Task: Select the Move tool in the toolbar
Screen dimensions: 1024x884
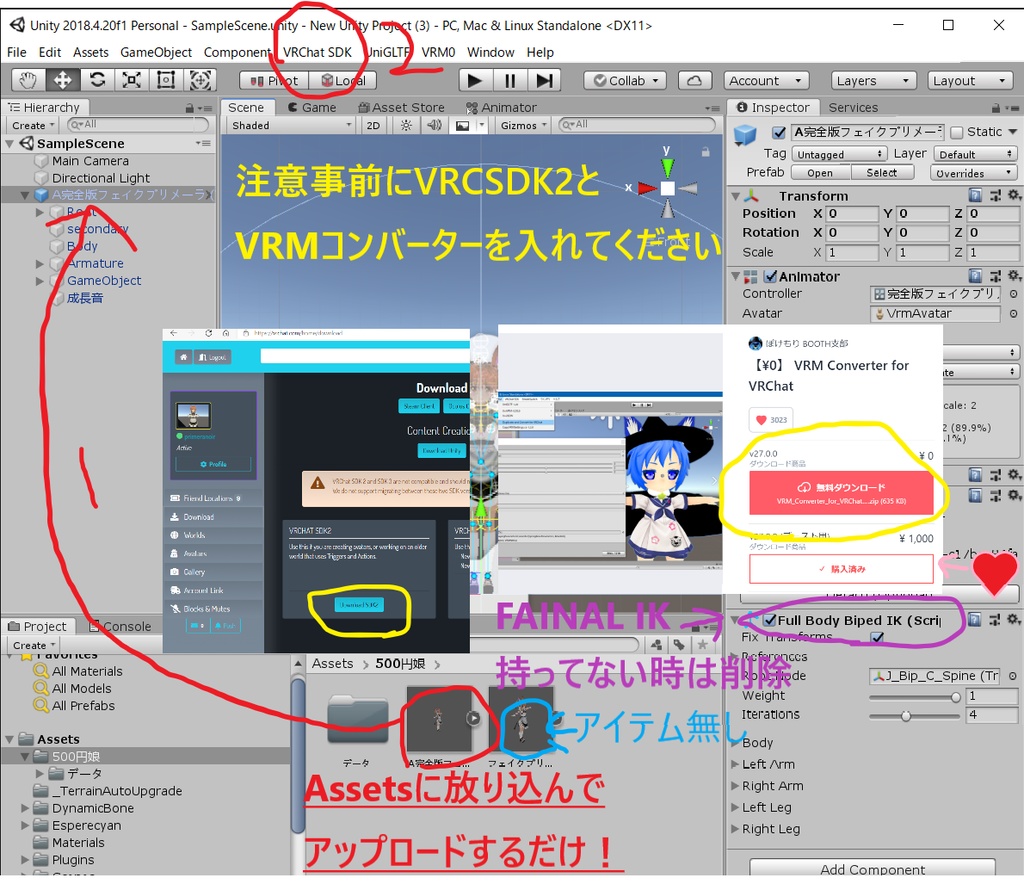Action: pos(62,80)
